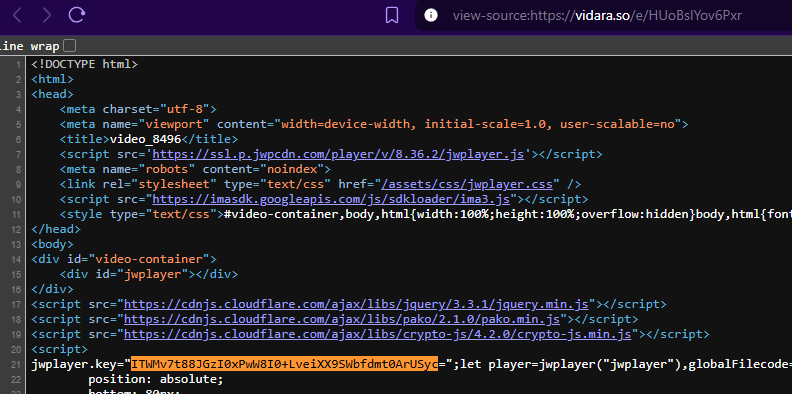The width and height of the screenshot is (792, 394).
Task: Reload the view-source page
Action: (x=77, y=15)
